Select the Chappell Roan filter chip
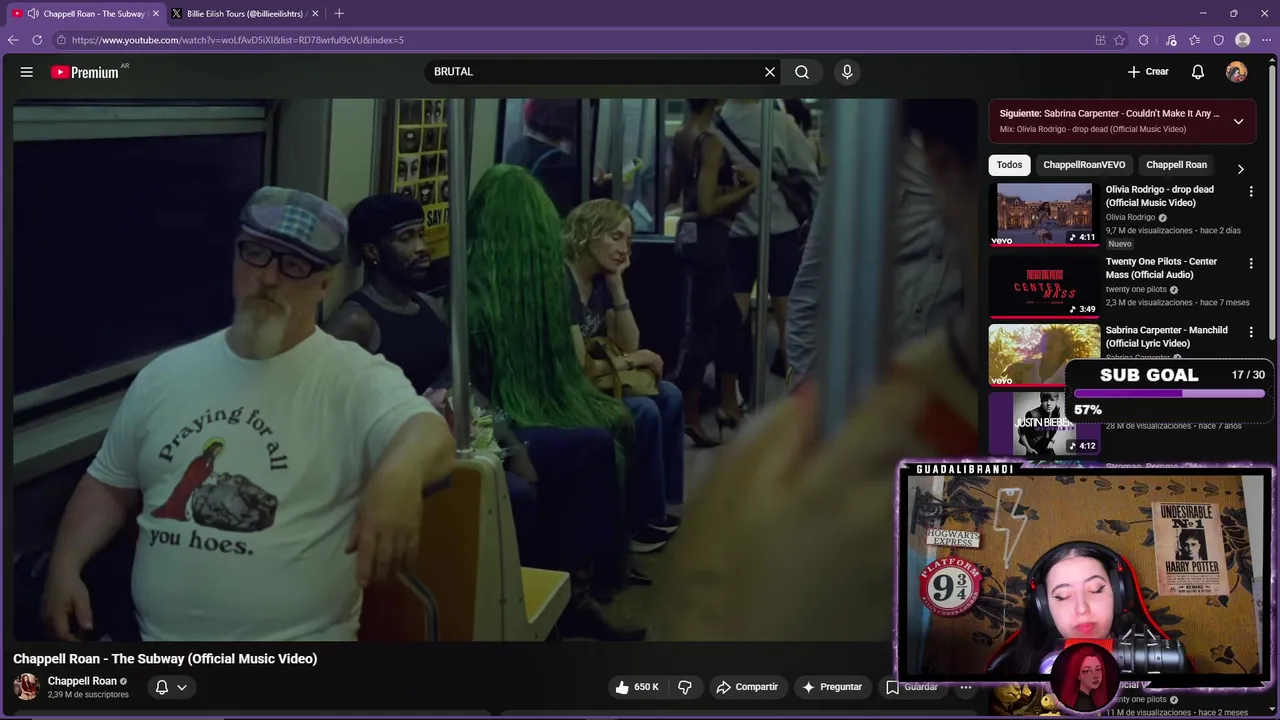 point(1176,165)
